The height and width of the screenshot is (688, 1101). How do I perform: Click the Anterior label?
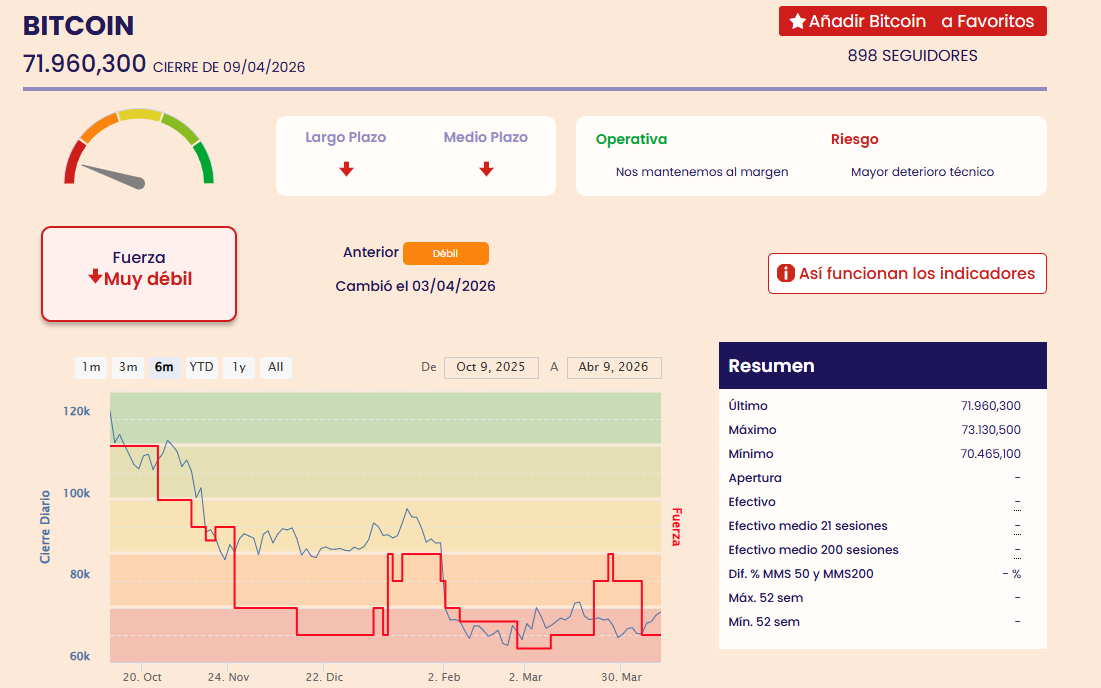(x=371, y=252)
